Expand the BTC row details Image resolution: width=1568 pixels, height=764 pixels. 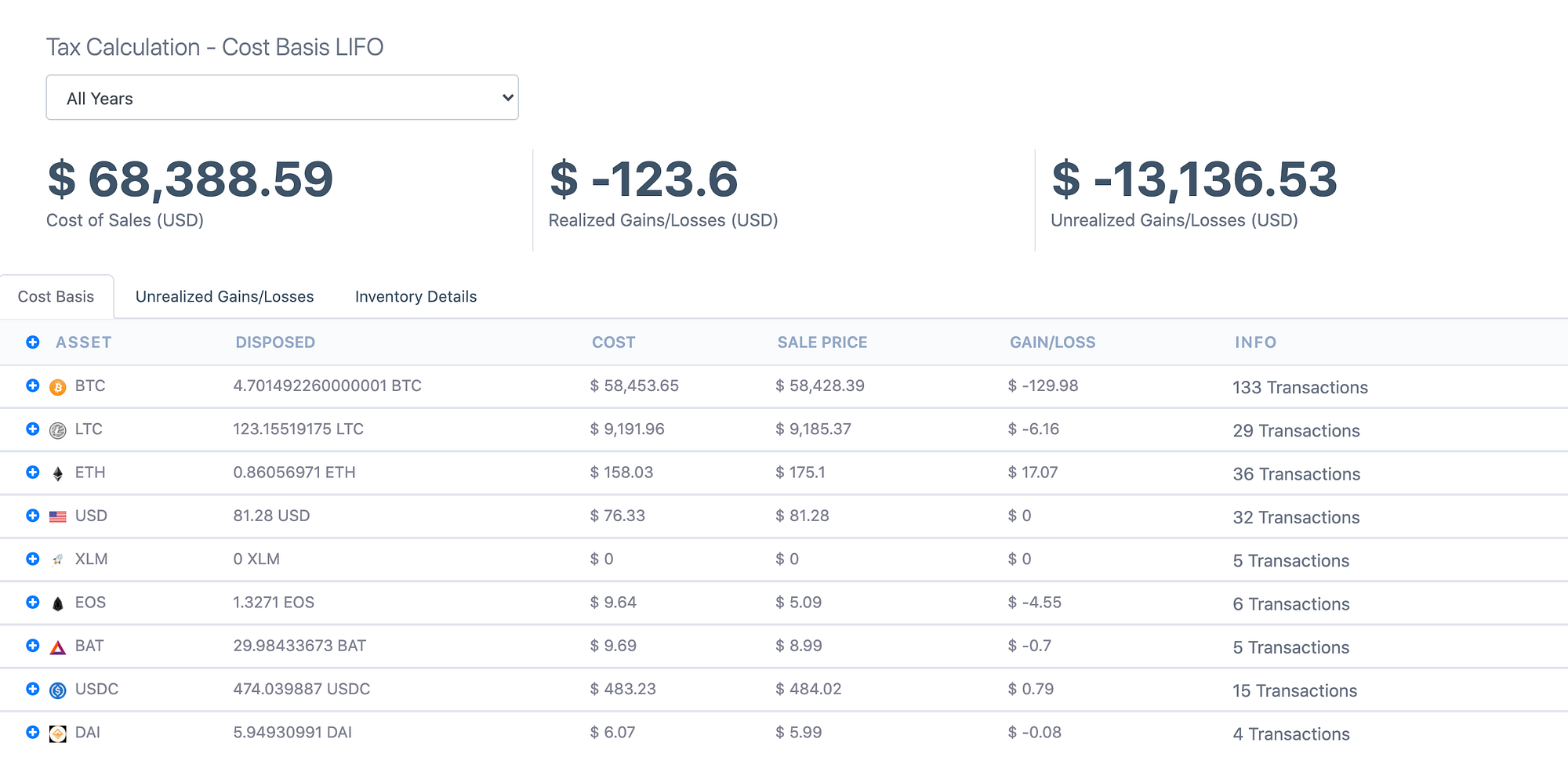pyautogui.click(x=32, y=386)
